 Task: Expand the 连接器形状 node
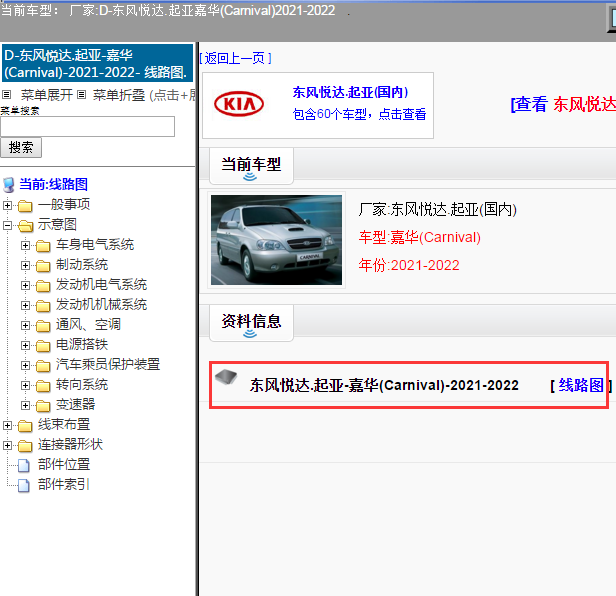coord(7,445)
